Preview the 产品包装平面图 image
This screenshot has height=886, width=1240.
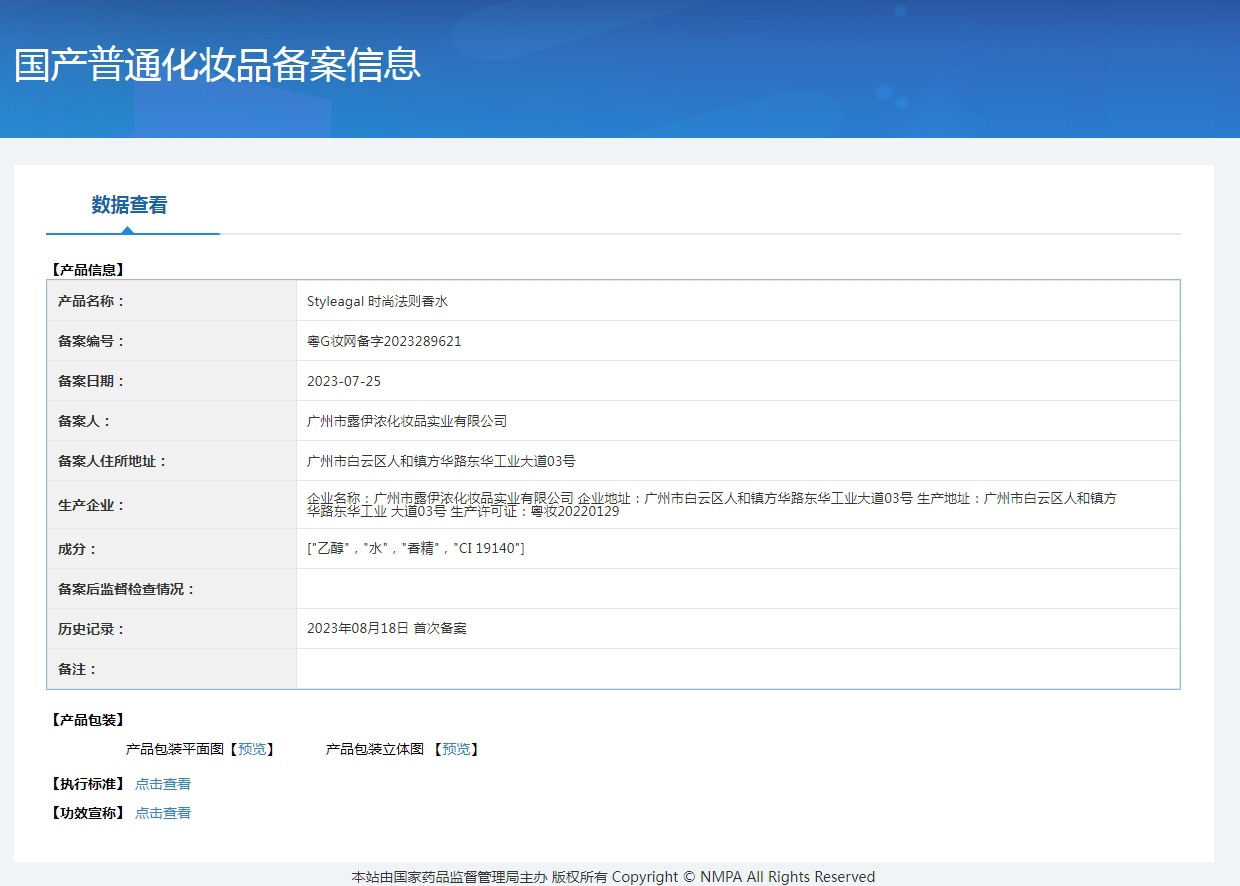pyautogui.click(x=252, y=749)
